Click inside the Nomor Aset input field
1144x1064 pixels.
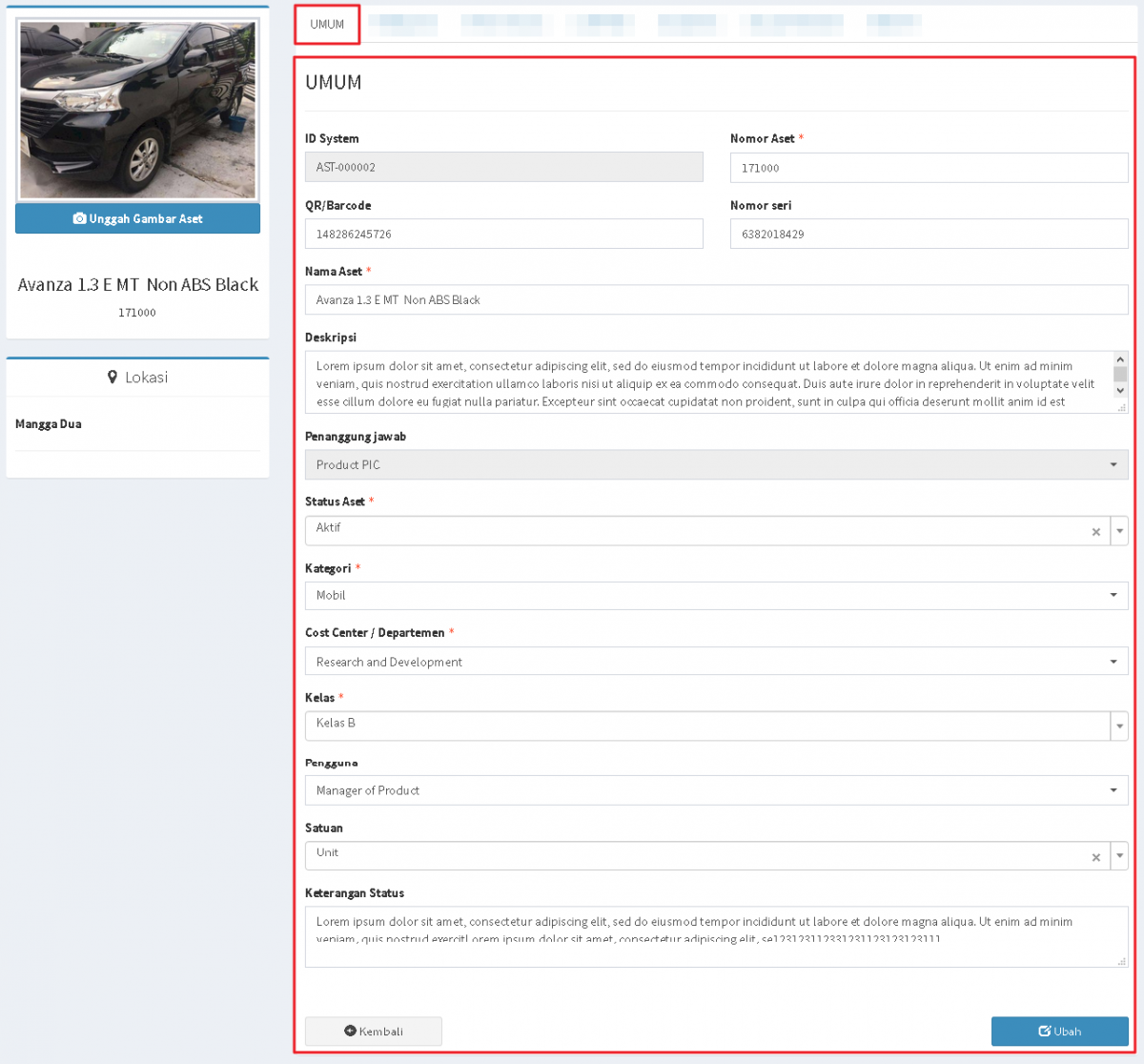(x=928, y=167)
